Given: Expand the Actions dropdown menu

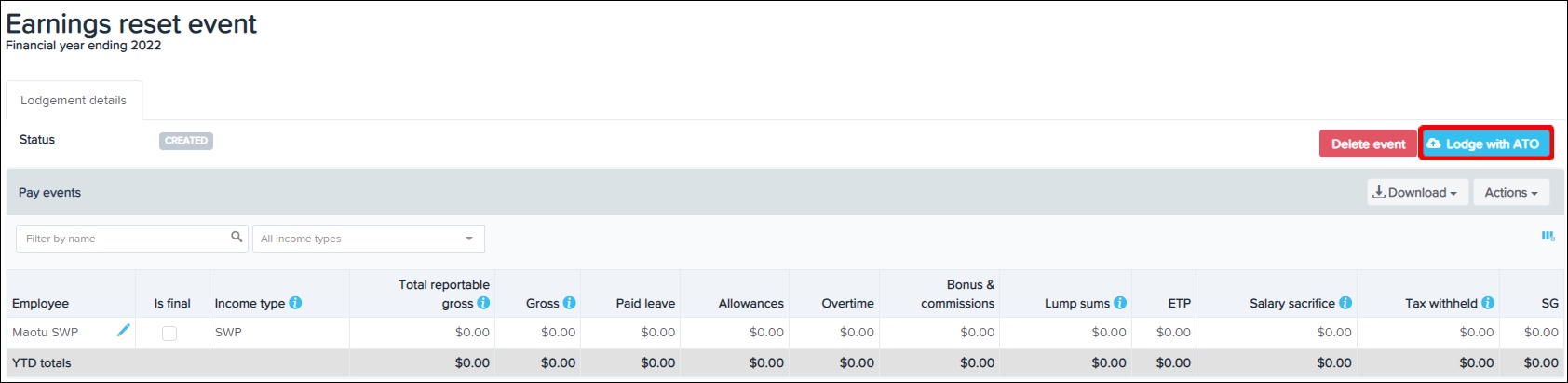Looking at the screenshot, I should [1510, 193].
